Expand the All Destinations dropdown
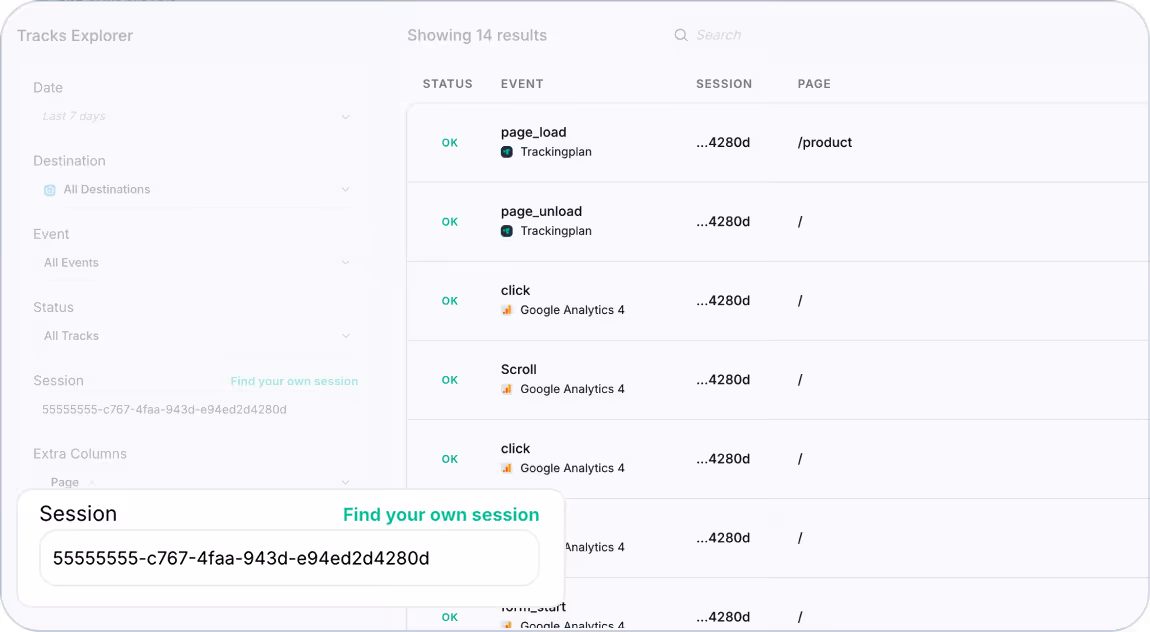 tap(196, 190)
